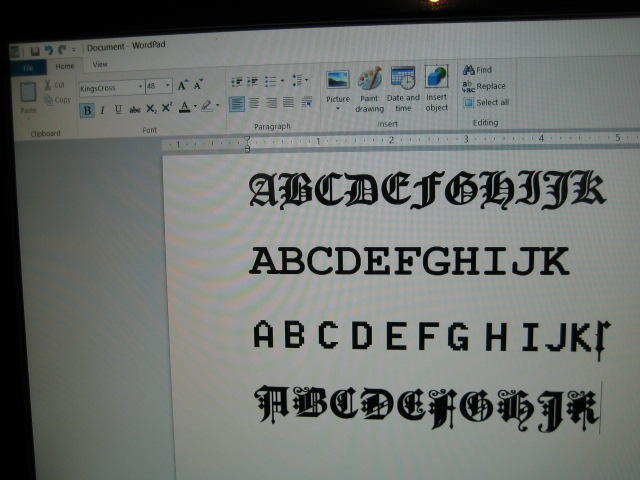
Task: Toggle Italic formatting
Action: (103, 110)
